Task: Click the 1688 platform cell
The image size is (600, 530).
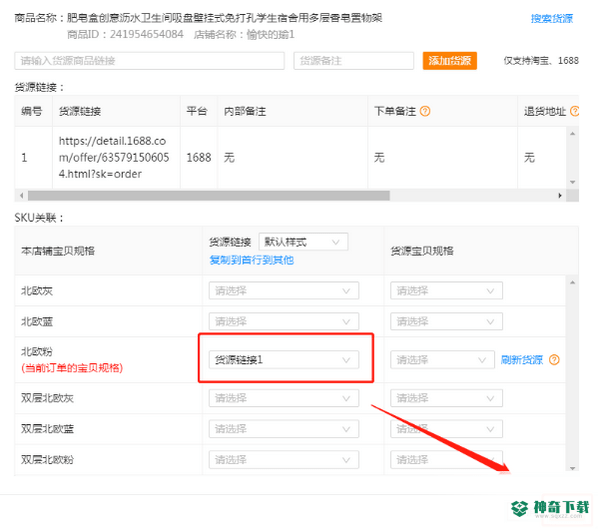Action: pos(199,158)
